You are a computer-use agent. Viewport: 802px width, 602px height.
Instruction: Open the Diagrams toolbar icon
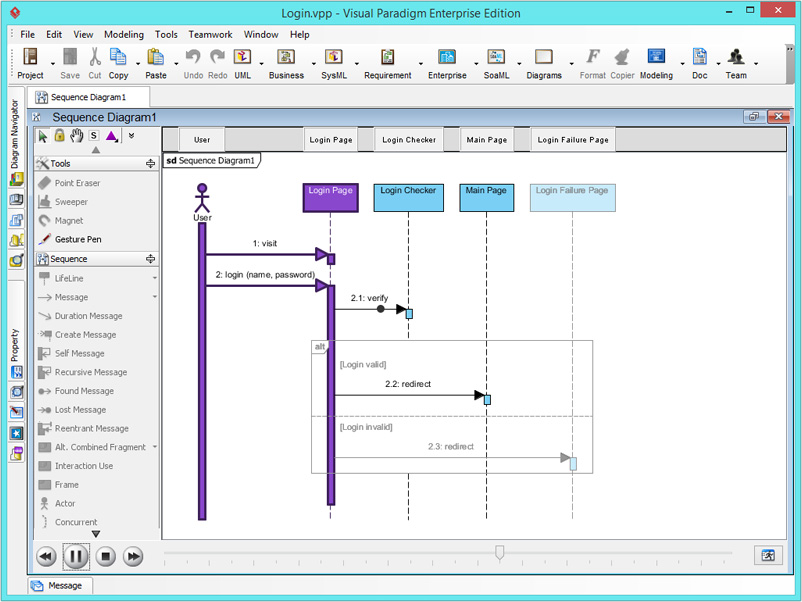coord(544,56)
